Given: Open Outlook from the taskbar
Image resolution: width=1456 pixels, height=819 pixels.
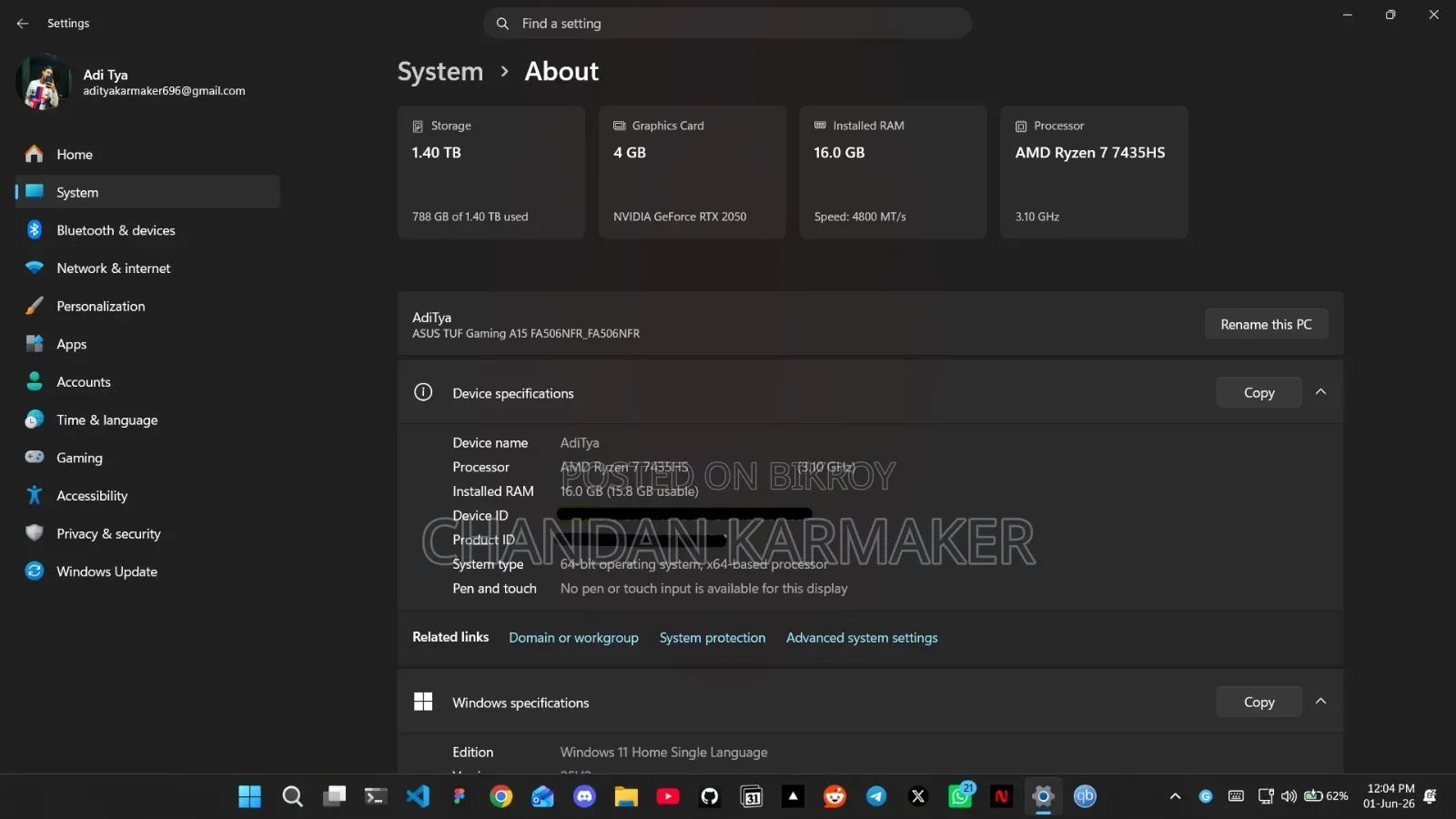Looking at the screenshot, I should pyautogui.click(x=543, y=797).
